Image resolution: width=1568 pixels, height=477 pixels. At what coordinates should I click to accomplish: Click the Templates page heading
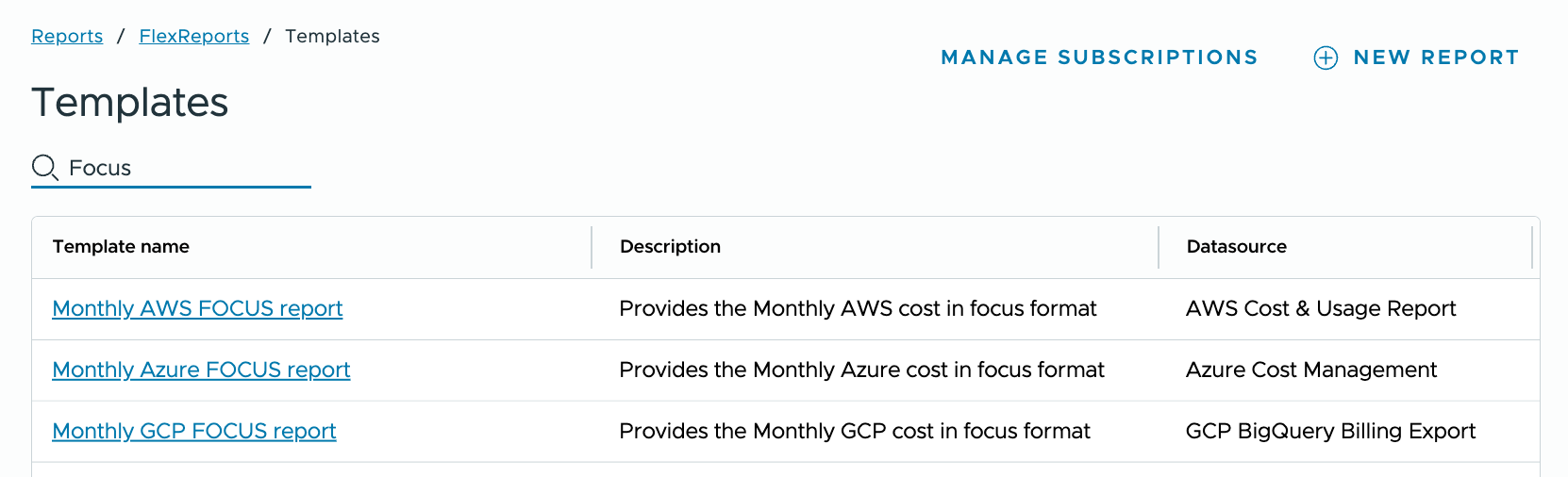point(130,102)
